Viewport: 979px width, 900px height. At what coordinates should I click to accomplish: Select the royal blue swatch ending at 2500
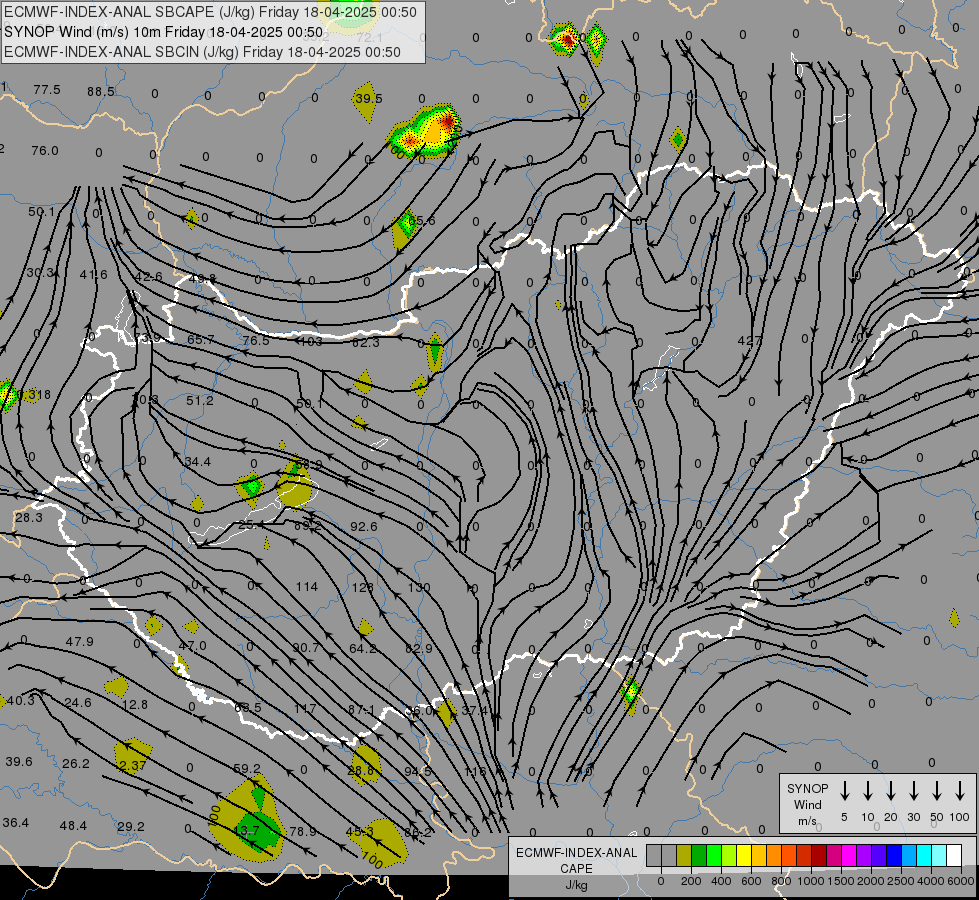coord(893,855)
